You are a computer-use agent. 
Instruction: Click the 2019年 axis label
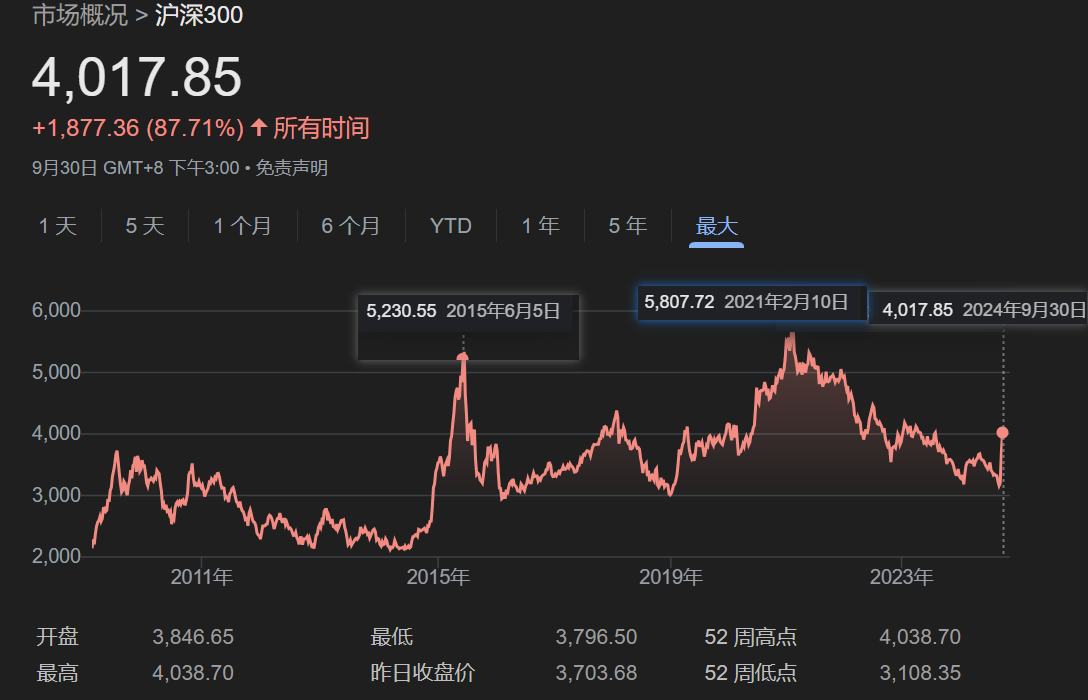point(670,577)
